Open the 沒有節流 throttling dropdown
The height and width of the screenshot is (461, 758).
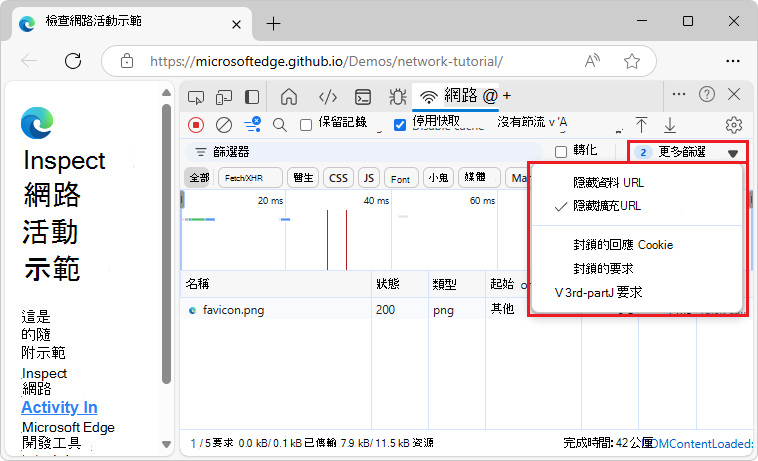tap(532, 123)
